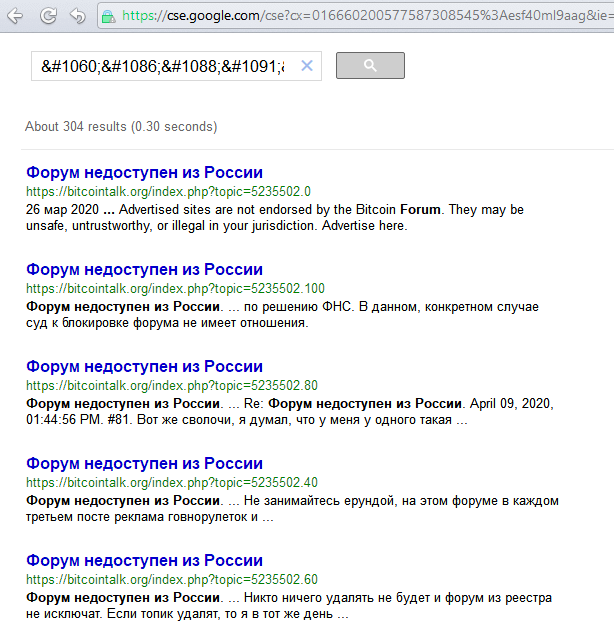614x641 pixels.
Task: Click snippet mentioning 'по решению ФНС'
Action: [282, 315]
